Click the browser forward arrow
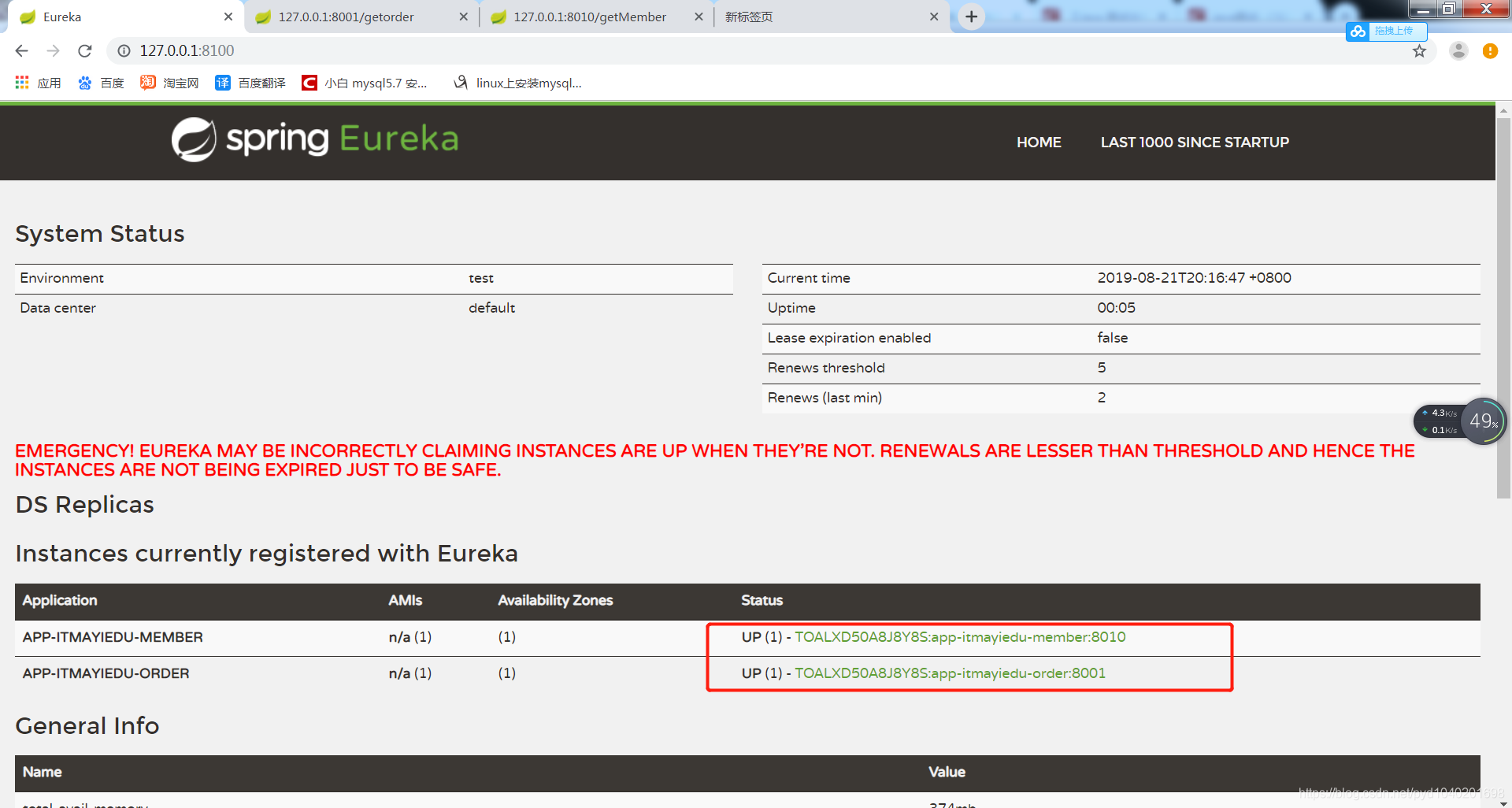 click(x=53, y=51)
